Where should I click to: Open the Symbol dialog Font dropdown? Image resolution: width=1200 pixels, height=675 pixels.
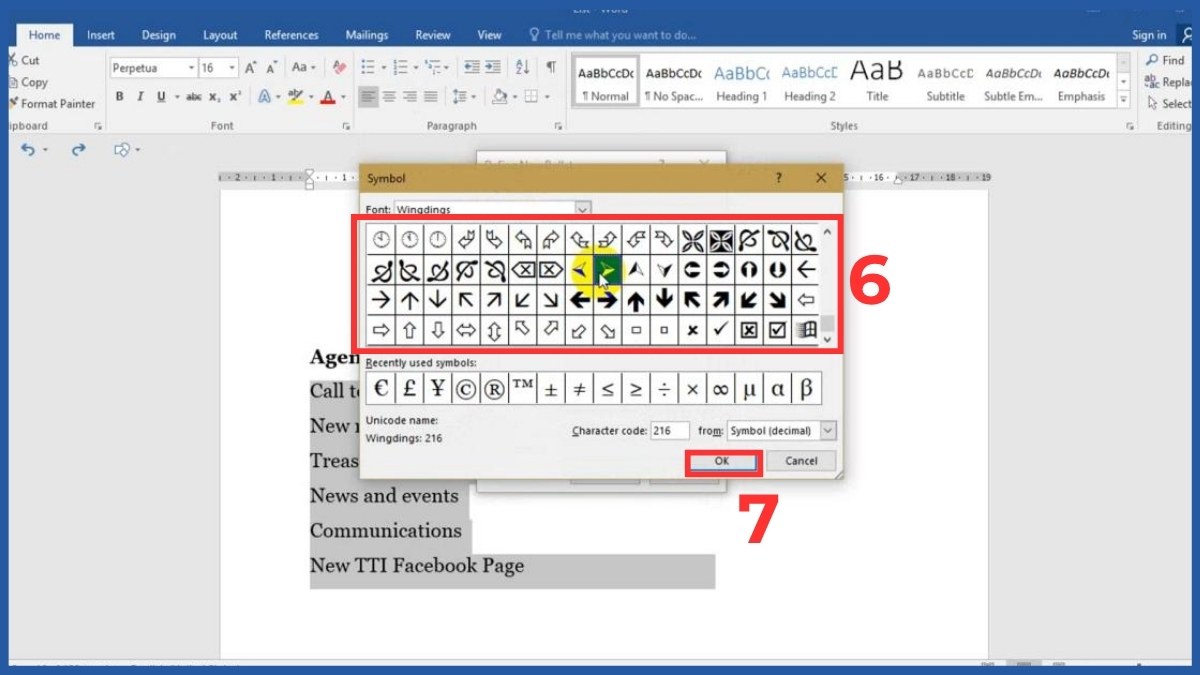coord(583,210)
